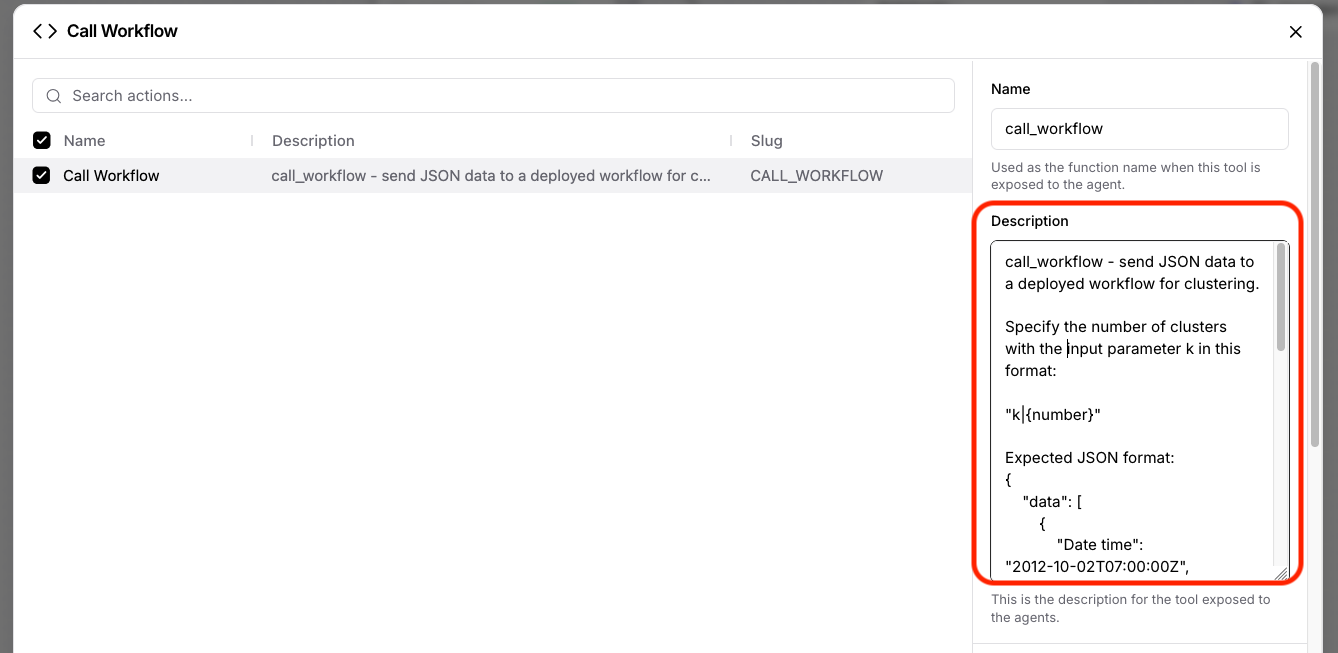Click the Description text area scrollbar thumb
Screen dimensions: 1338x653
[x=1280, y=298]
